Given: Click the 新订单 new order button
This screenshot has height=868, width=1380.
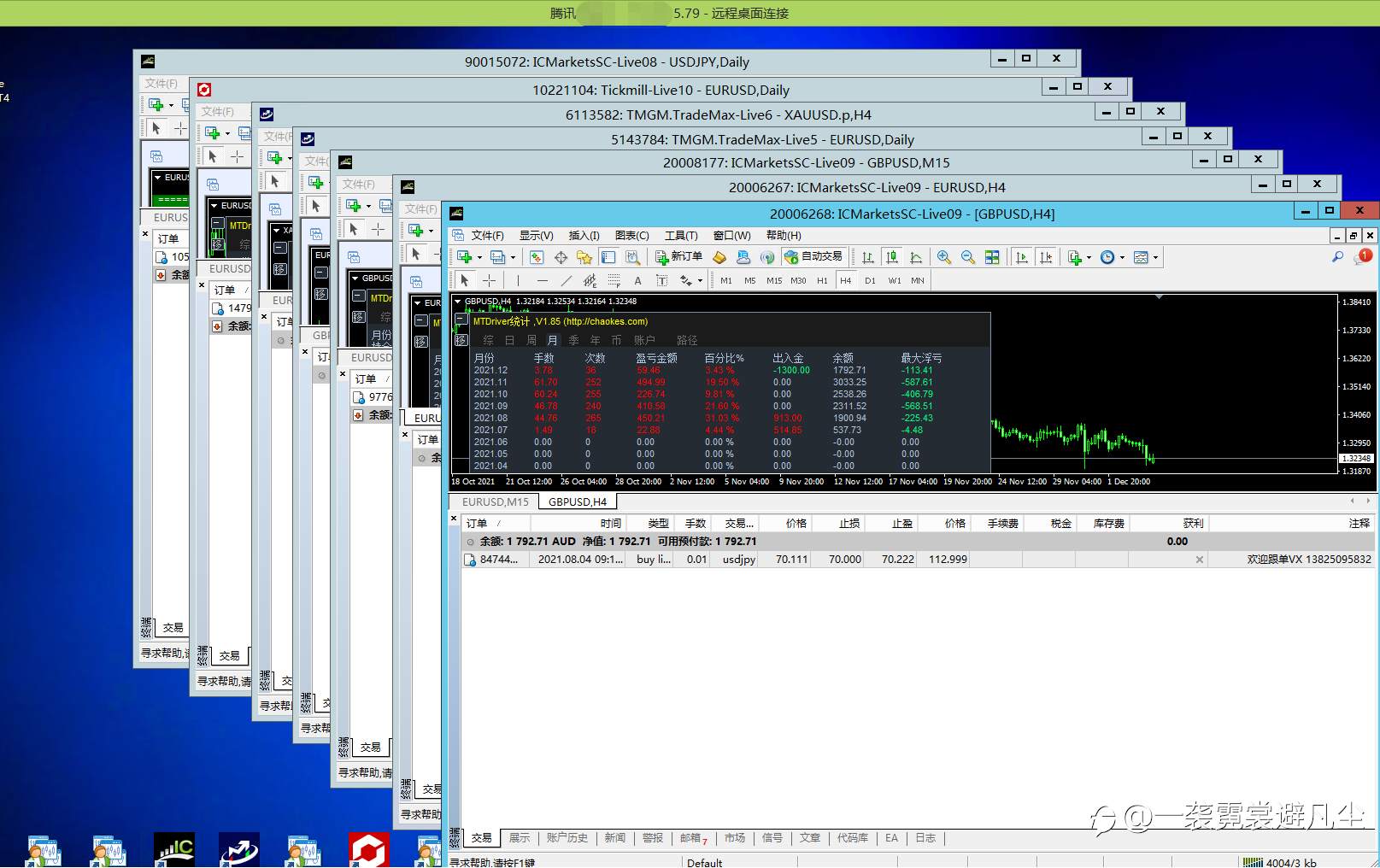Looking at the screenshot, I should [x=678, y=257].
